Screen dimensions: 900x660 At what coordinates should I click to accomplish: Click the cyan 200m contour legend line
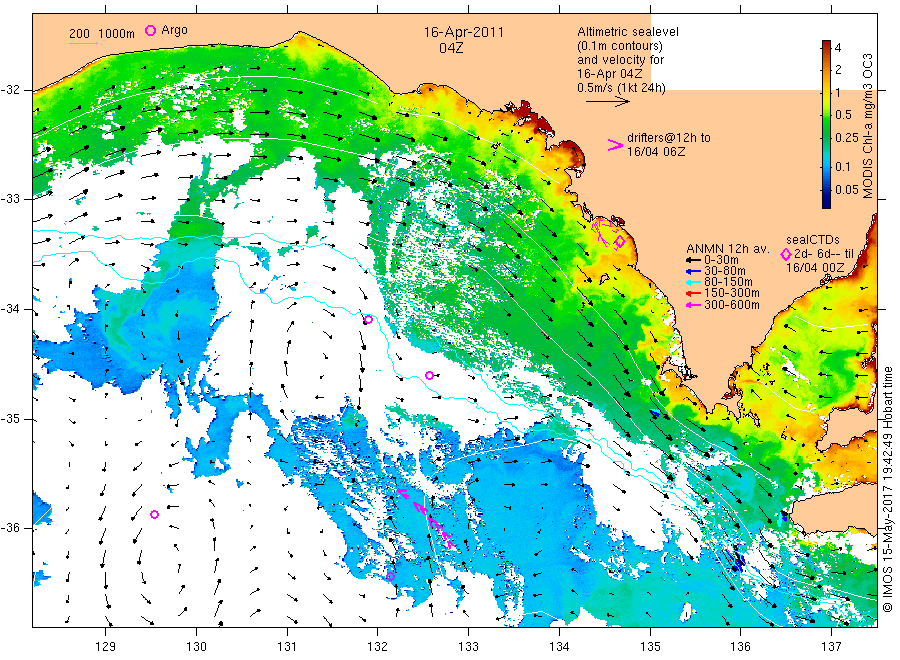83,43
